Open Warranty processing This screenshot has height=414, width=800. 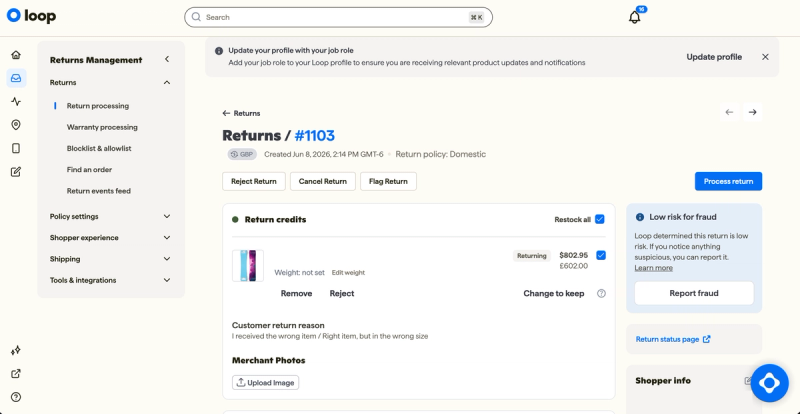102,127
